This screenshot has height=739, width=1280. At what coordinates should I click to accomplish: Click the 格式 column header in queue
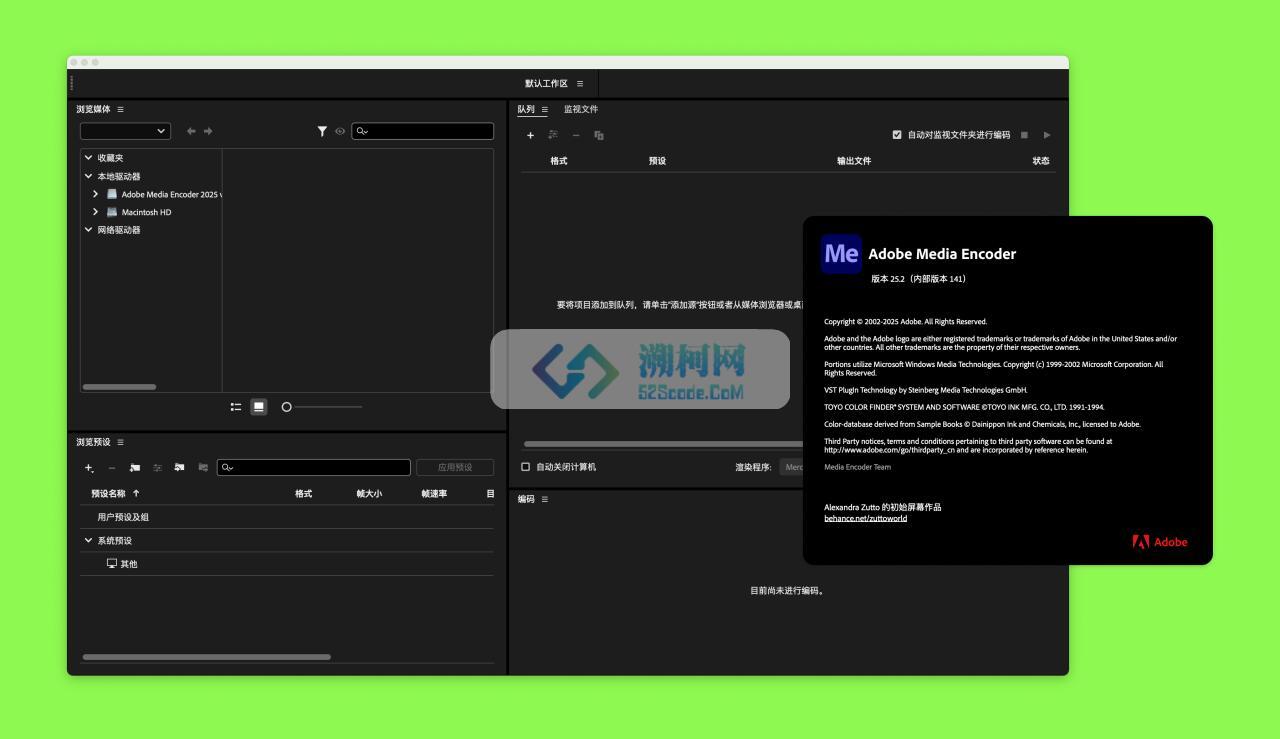[559, 161]
